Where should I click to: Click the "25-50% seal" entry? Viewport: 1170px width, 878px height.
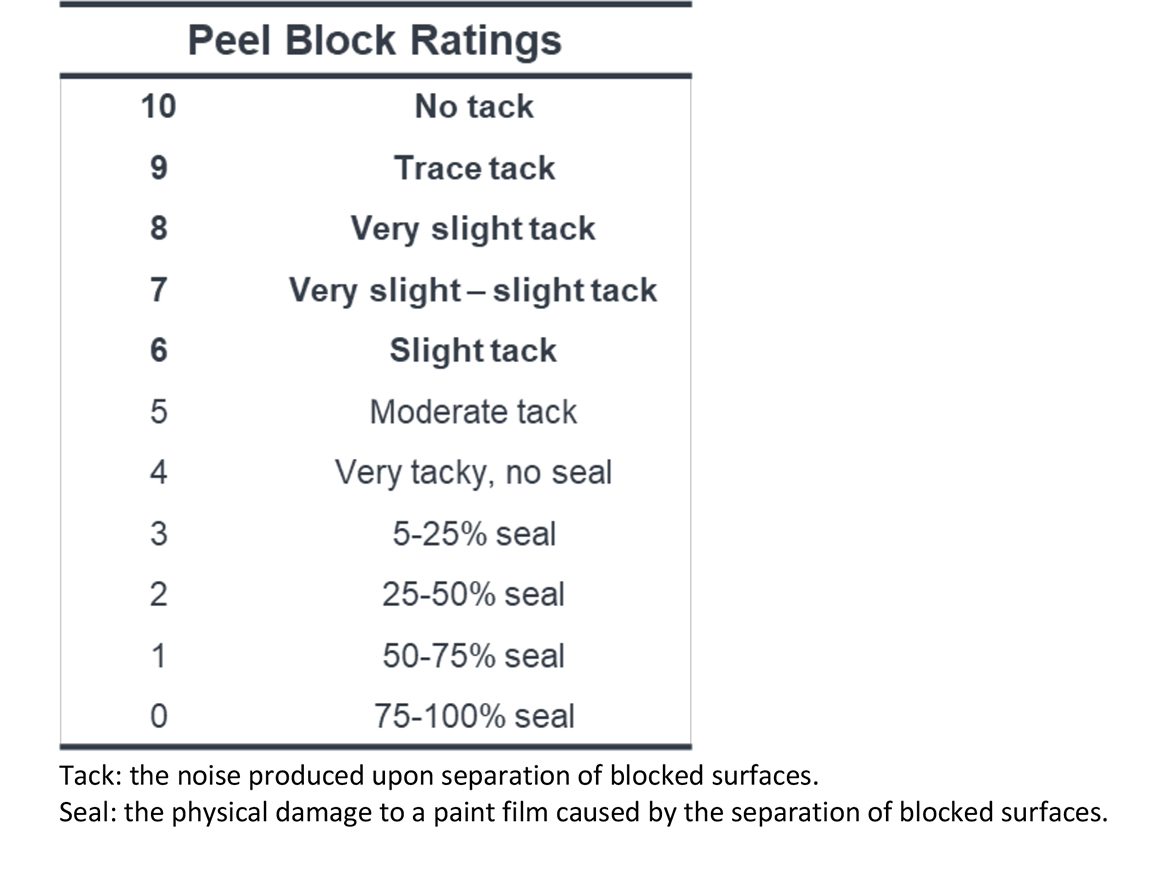tap(473, 595)
